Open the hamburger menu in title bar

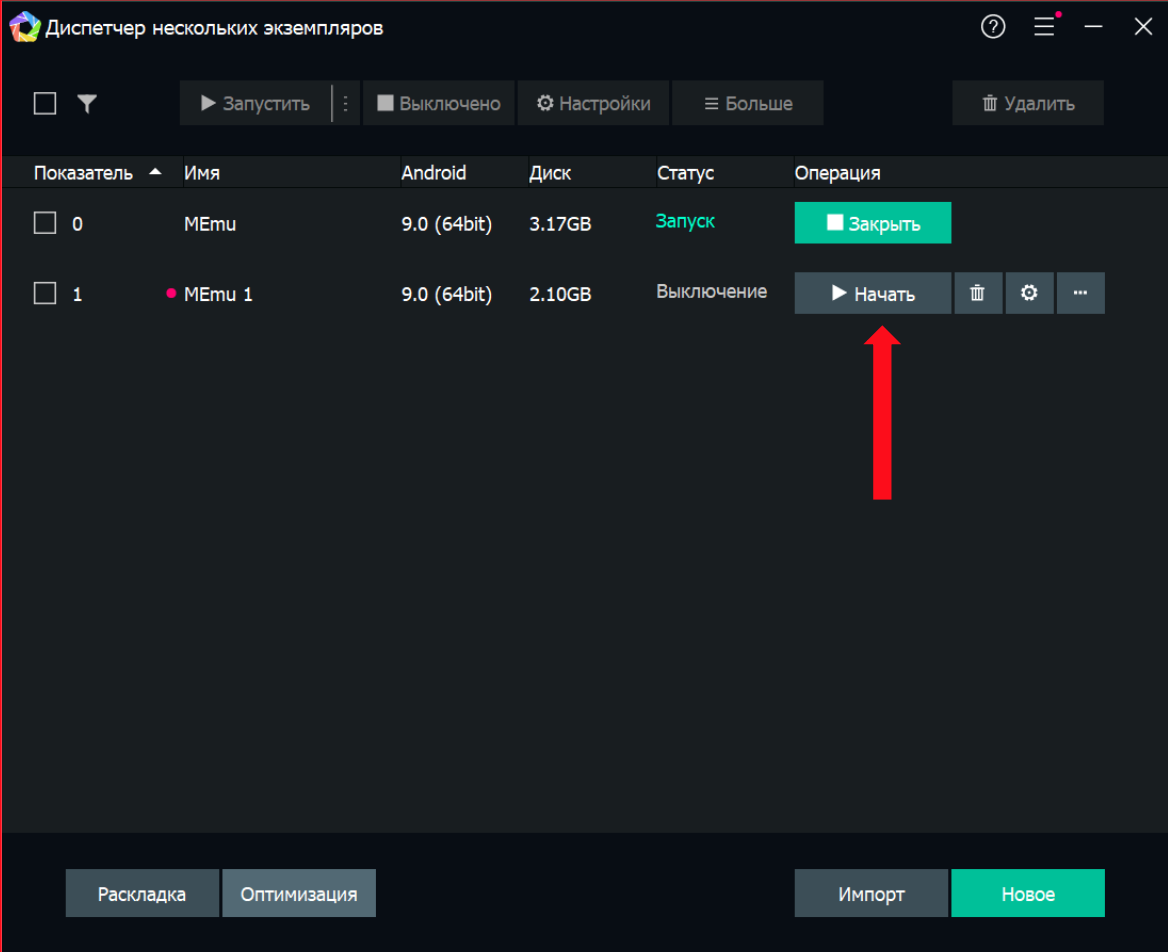(1044, 27)
